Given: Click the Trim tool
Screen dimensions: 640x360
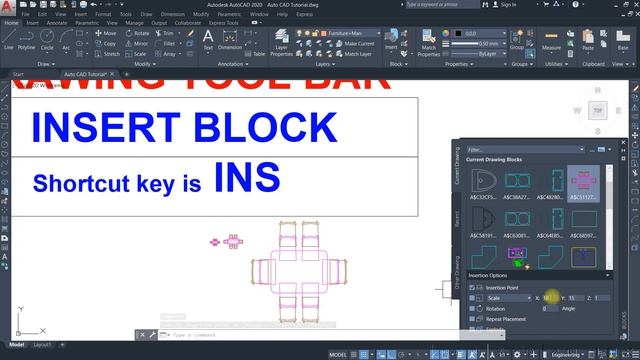Looking at the screenshot, I should [x=164, y=33].
